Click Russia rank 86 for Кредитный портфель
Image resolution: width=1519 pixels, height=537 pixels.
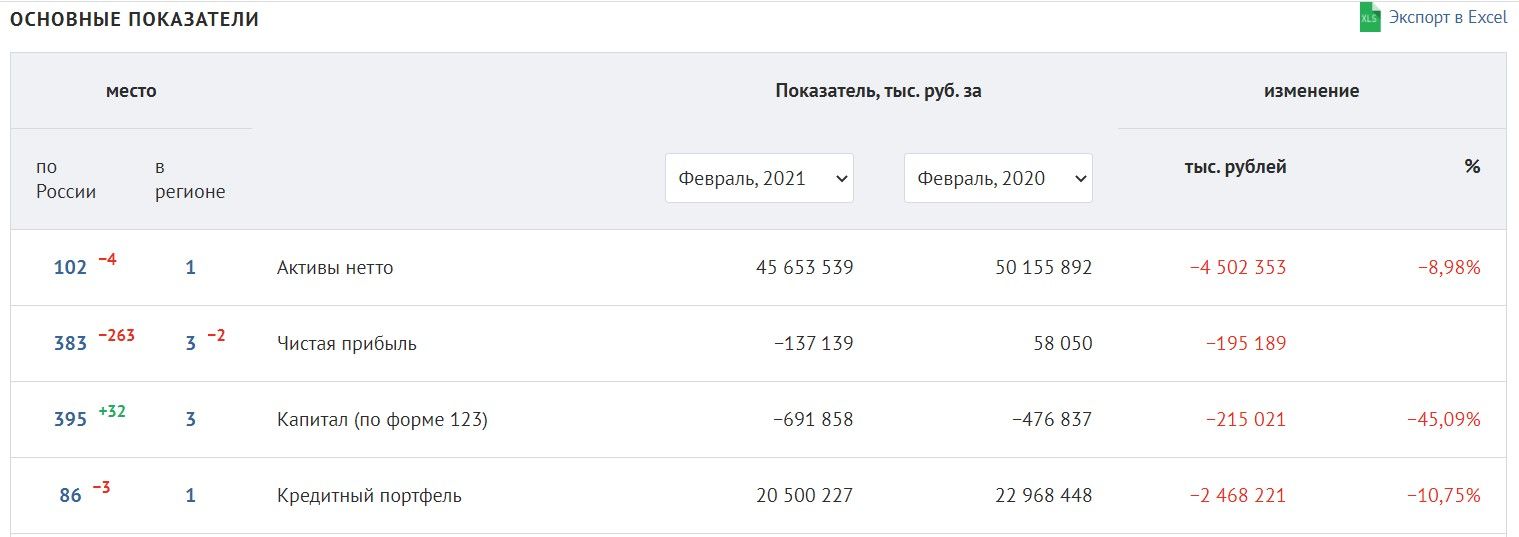[x=70, y=496]
